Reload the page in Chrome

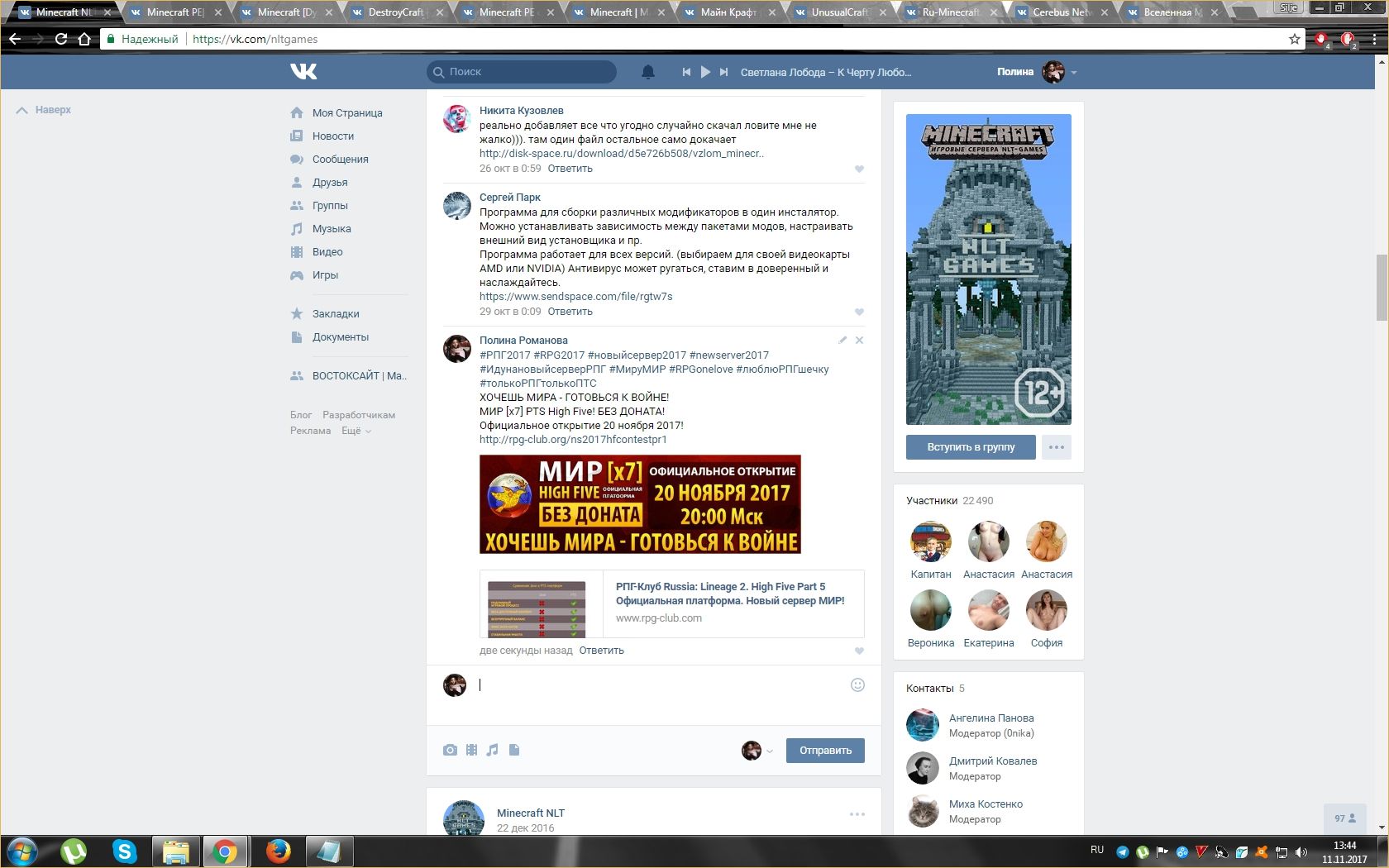pos(61,39)
